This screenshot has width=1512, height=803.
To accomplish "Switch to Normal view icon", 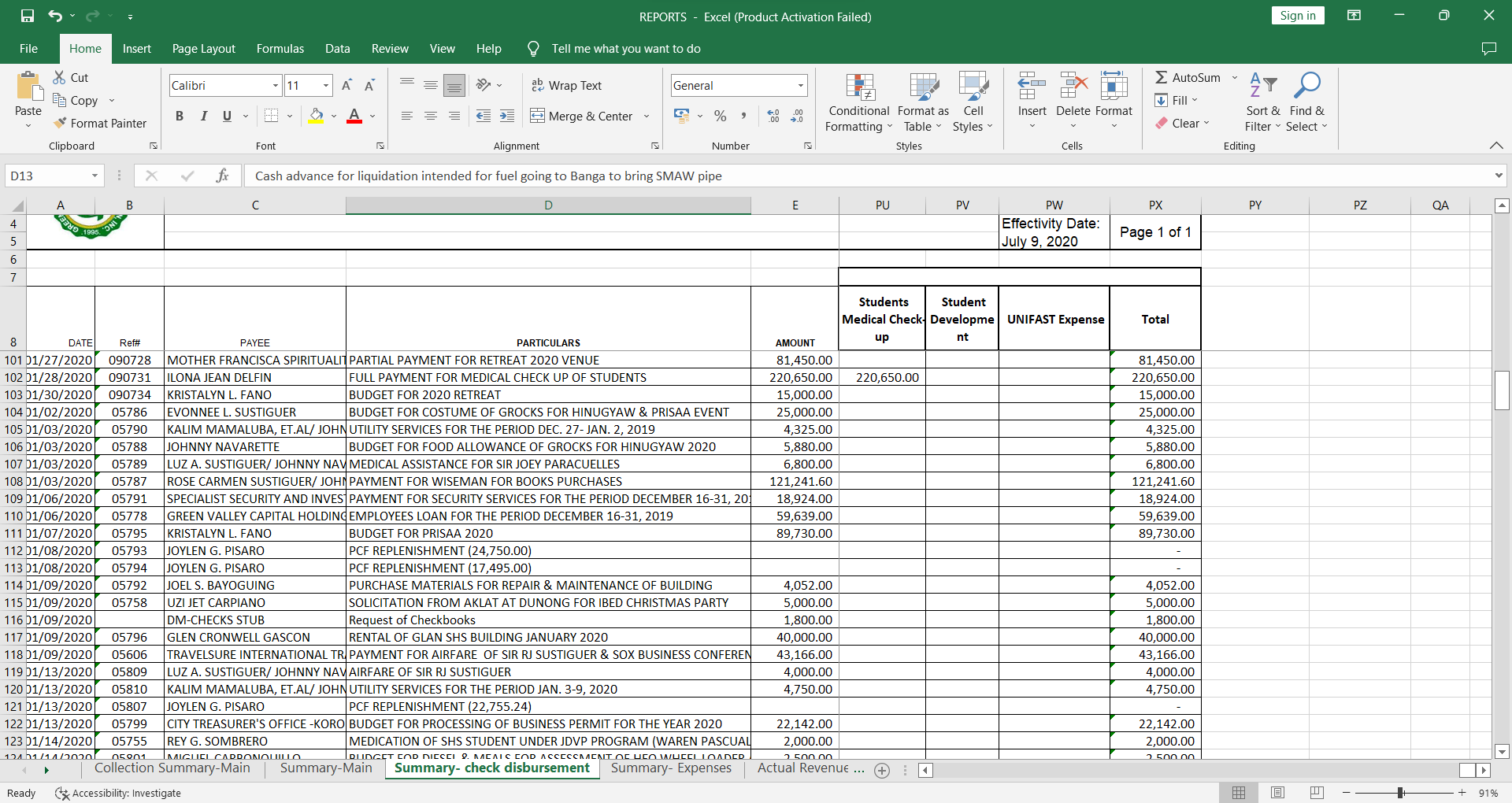I will coord(1239,793).
